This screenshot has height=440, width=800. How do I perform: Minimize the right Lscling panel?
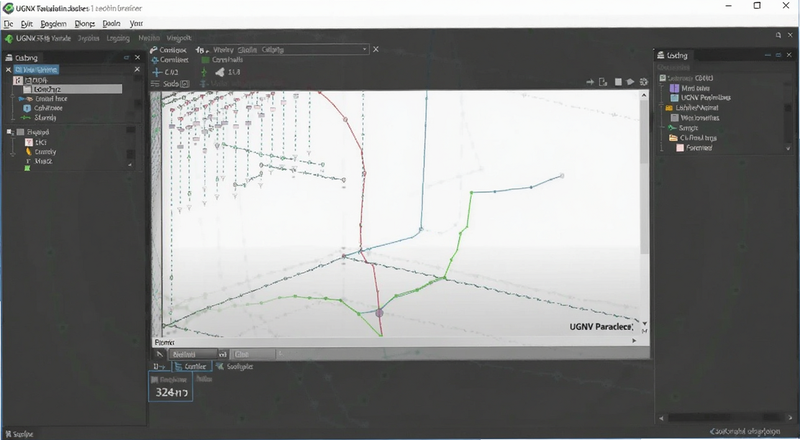click(768, 55)
